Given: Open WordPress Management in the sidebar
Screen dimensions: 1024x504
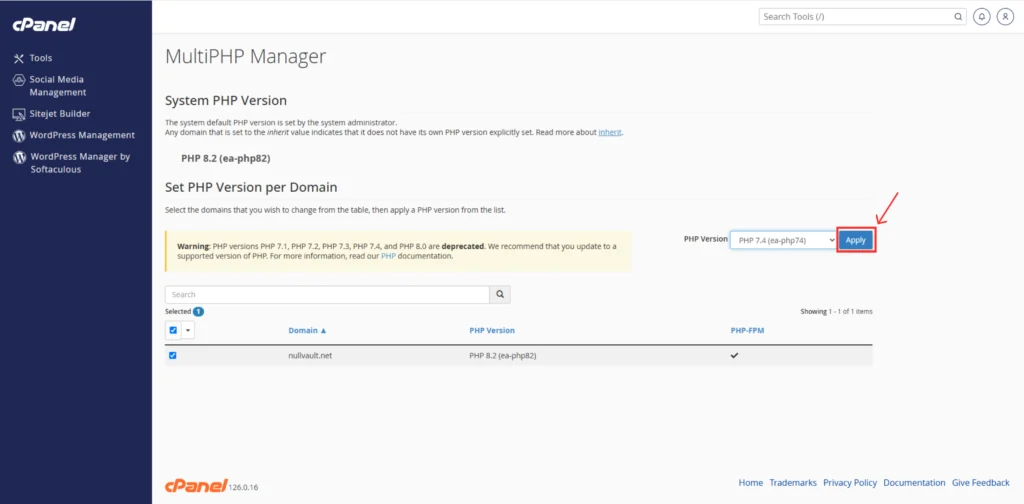Looking at the screenshot, I should (82, 135).
